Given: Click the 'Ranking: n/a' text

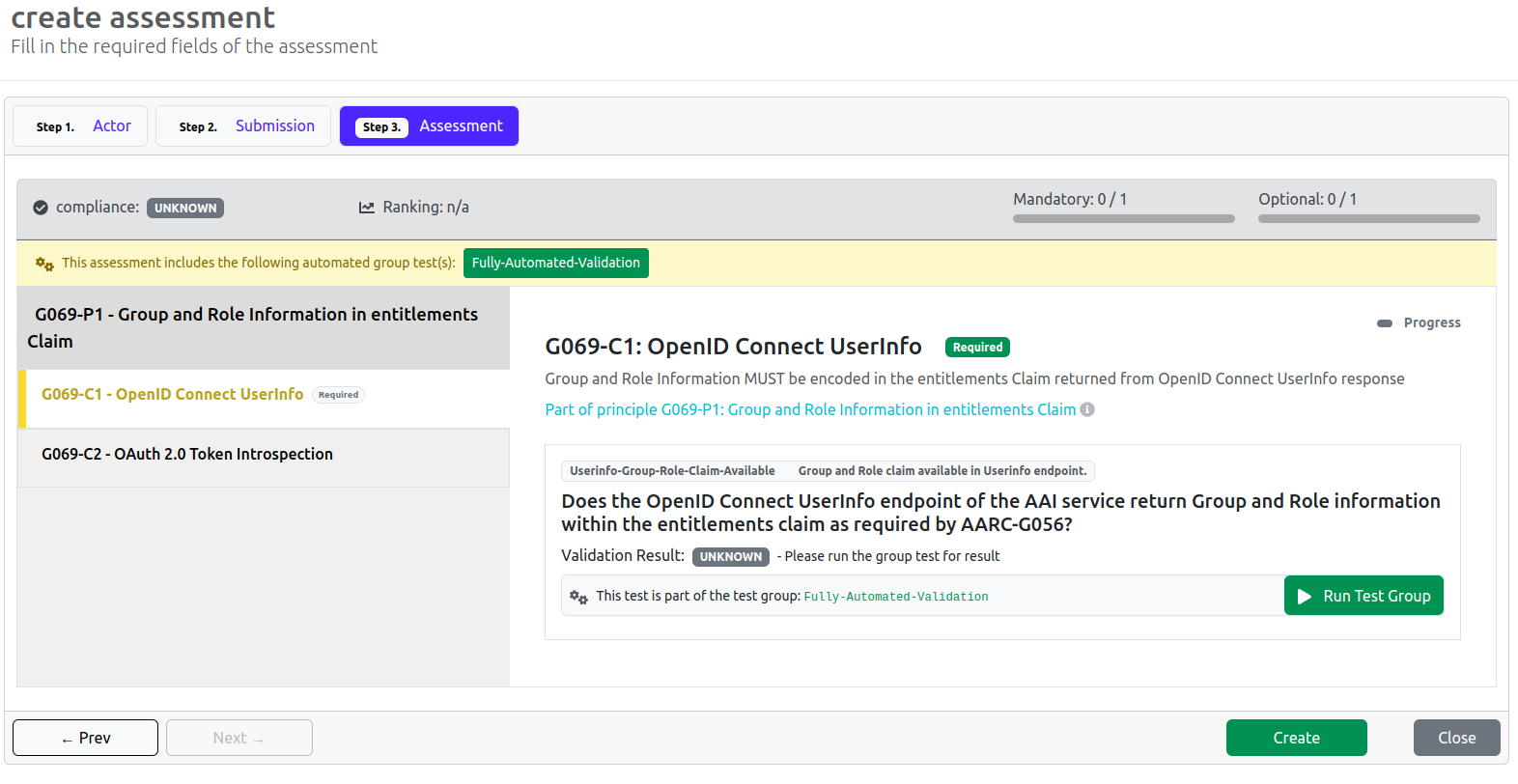Looking at the screenshot, I should point(426,207).
